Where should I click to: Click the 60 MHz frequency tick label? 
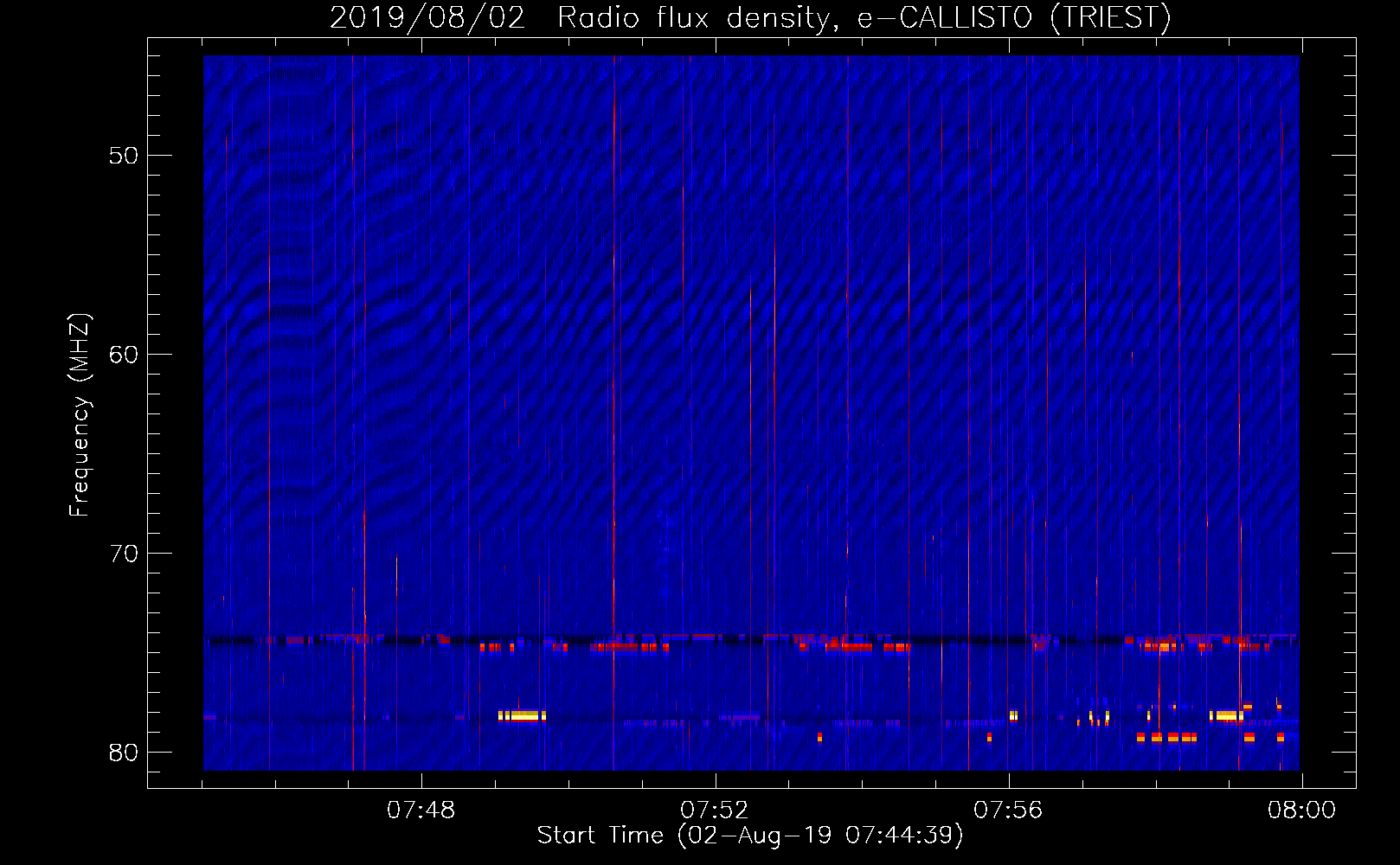tap(124, 355)
